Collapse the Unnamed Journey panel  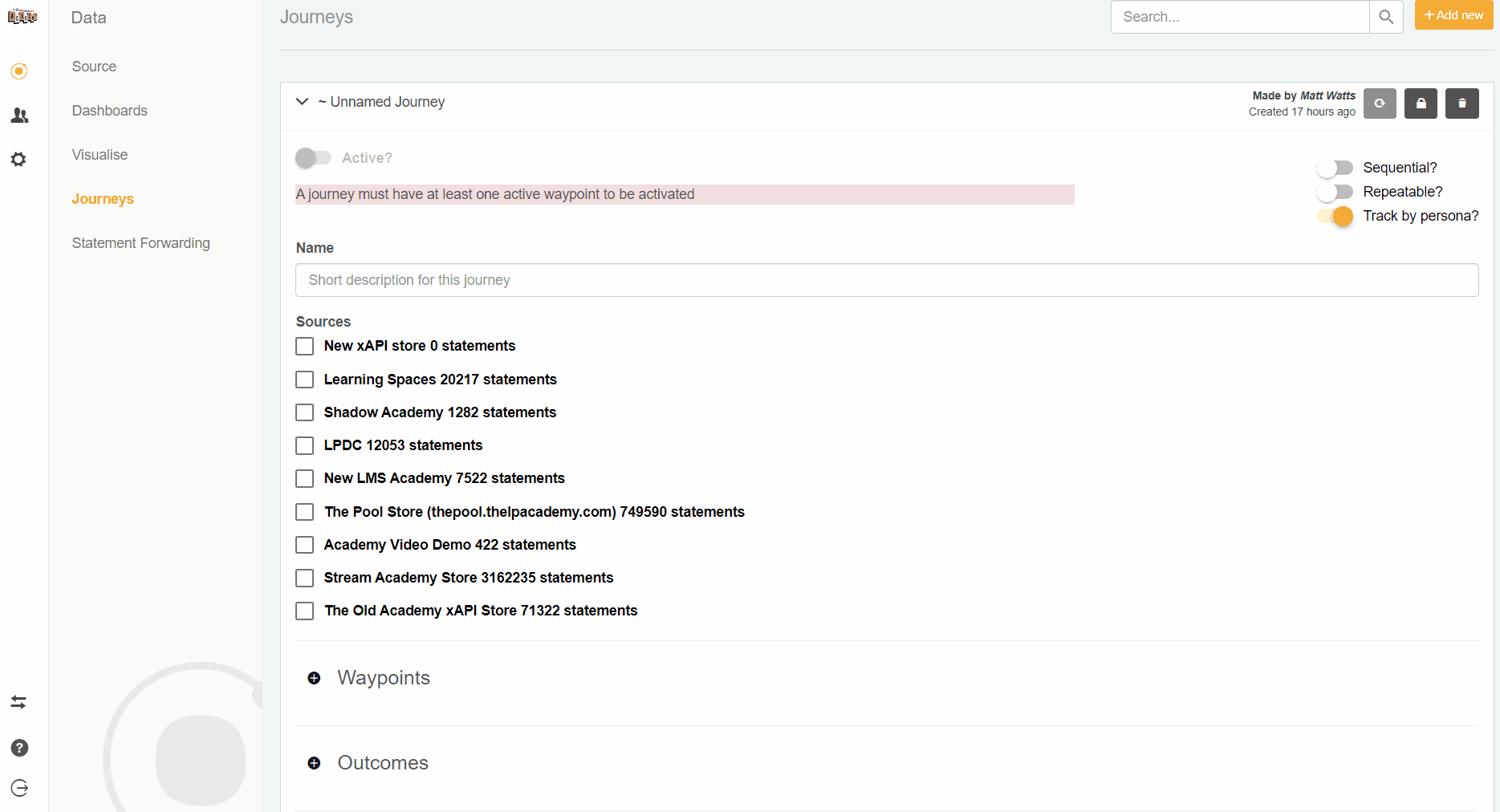tap(303, 102)
